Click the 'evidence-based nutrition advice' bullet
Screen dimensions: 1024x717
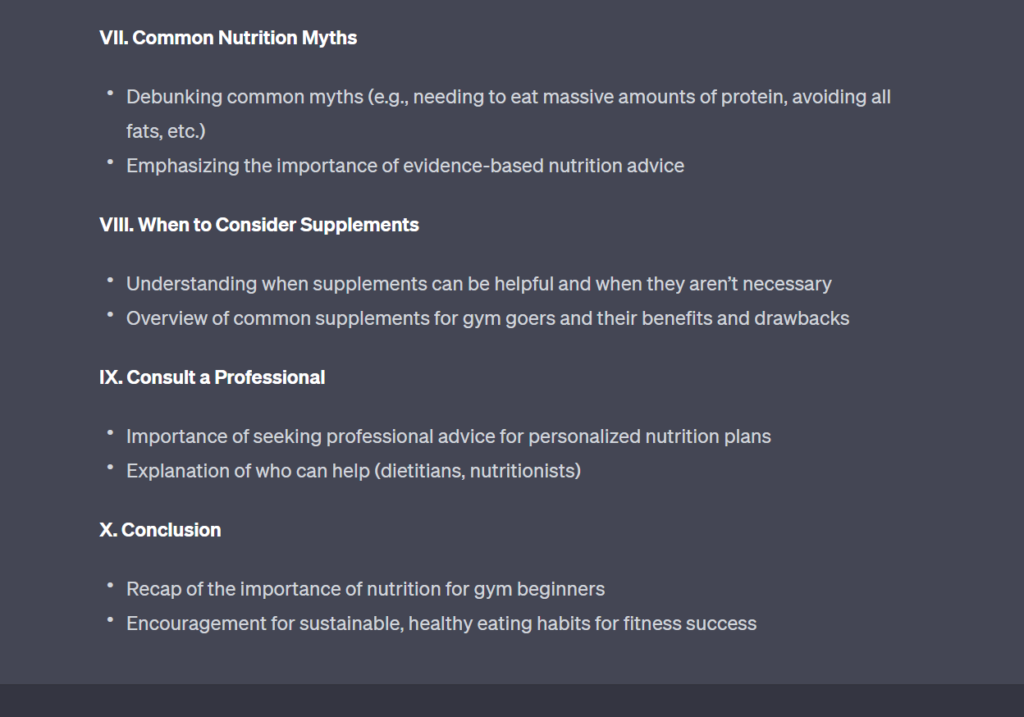point(405,166)
